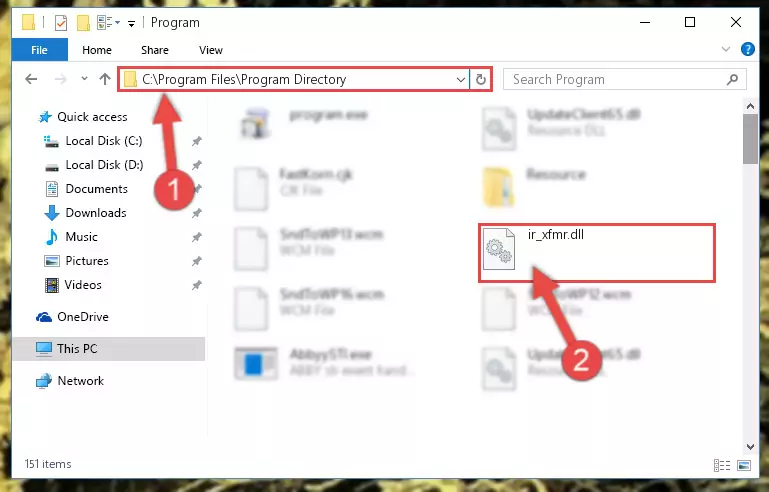Click the window folder icon in title bar
The width and height of the screenshot is (769, 492).
(29, 23)
